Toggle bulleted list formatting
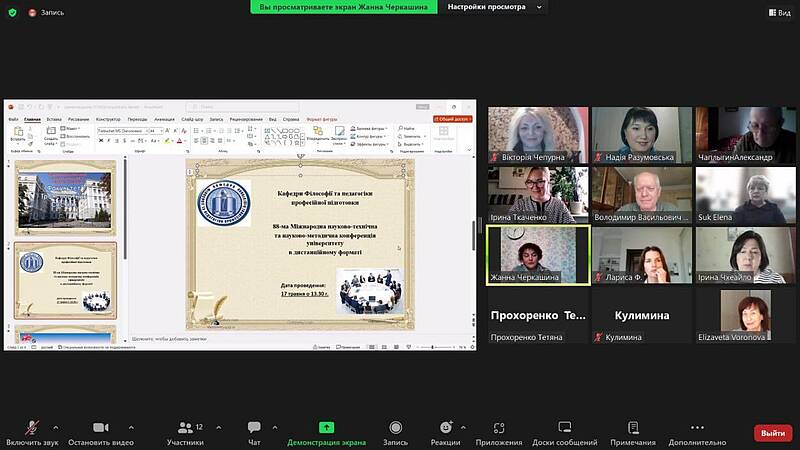 [x=196, y=131]
